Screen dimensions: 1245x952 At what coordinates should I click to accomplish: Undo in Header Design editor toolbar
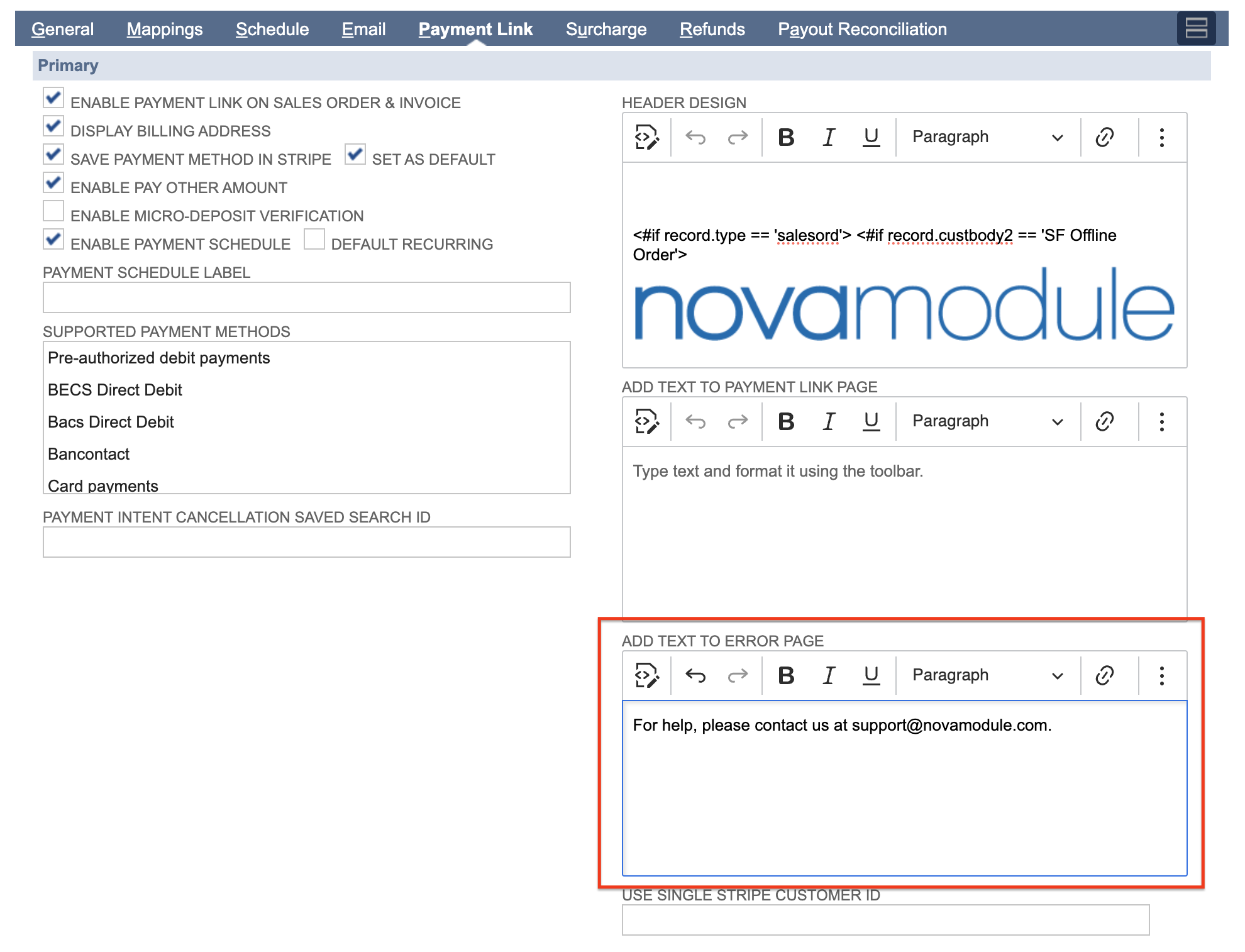coord(695,137)
